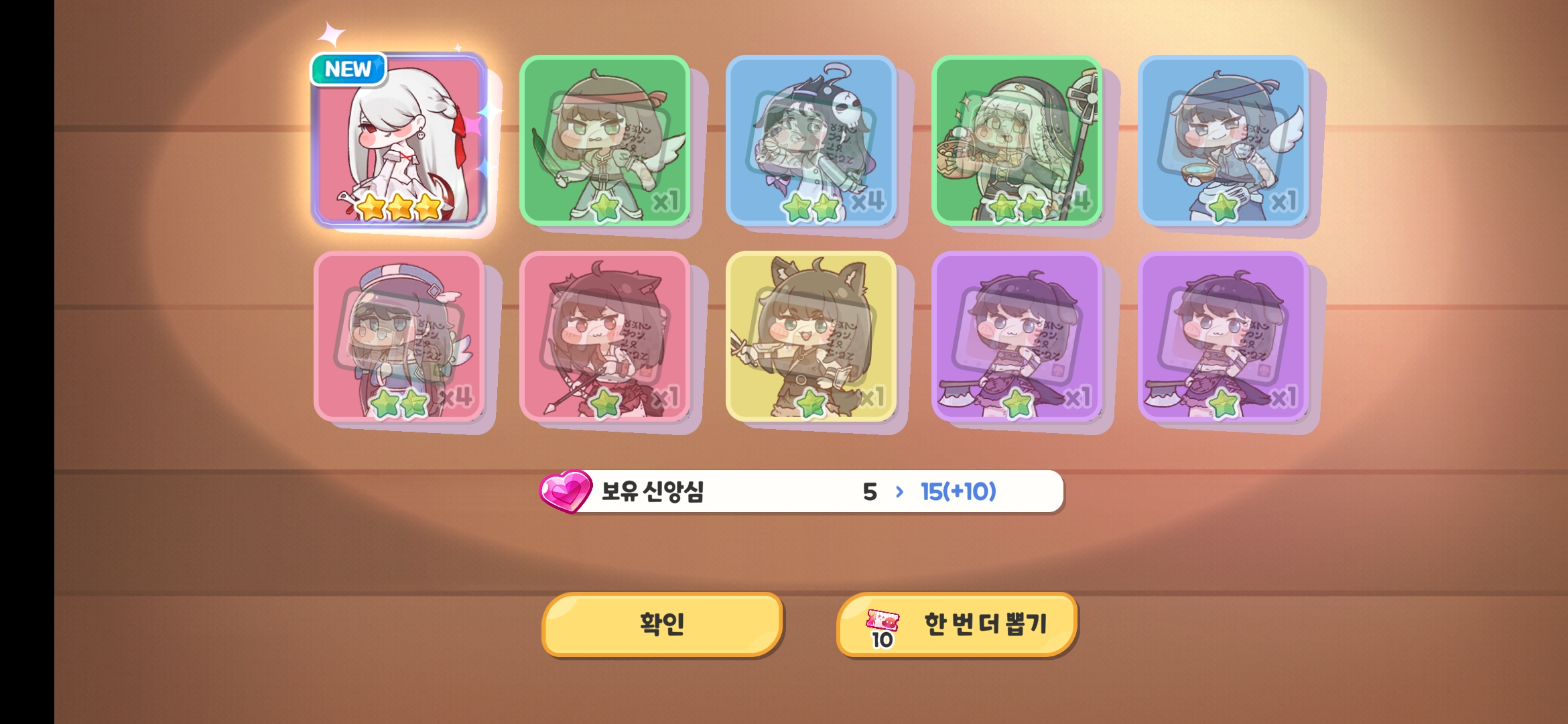This screenshot has width=1568, height=724.
Task: Select the yellow wolf-eared girl card
Action: click(811, 337)
